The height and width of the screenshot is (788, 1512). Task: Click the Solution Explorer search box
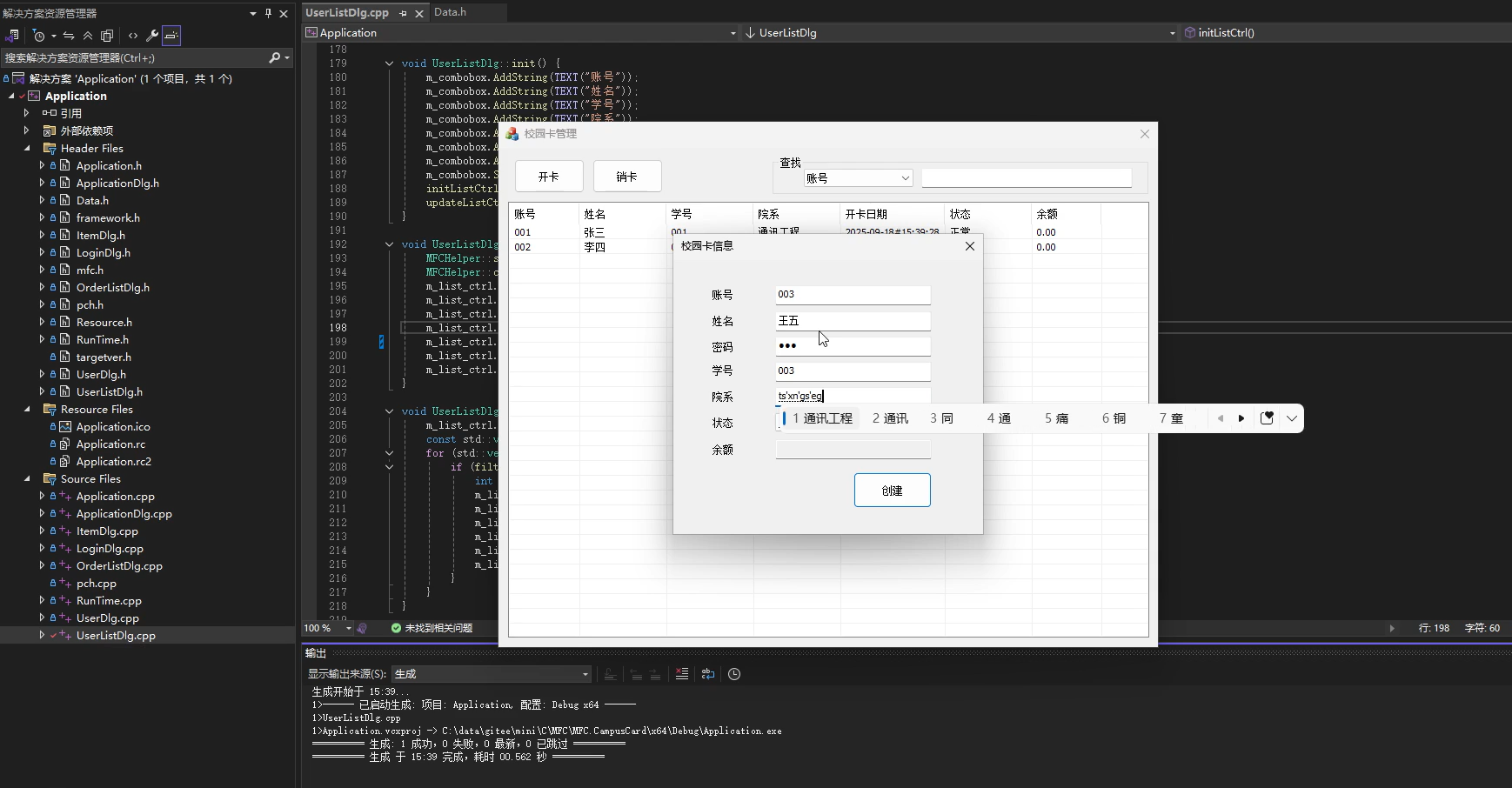[x=135, y=57]
